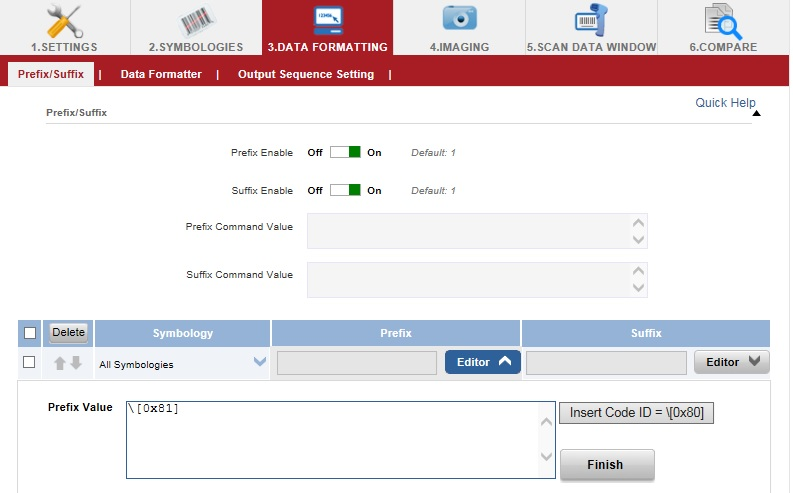Open the Imaging camera icon

pos(459,19)
